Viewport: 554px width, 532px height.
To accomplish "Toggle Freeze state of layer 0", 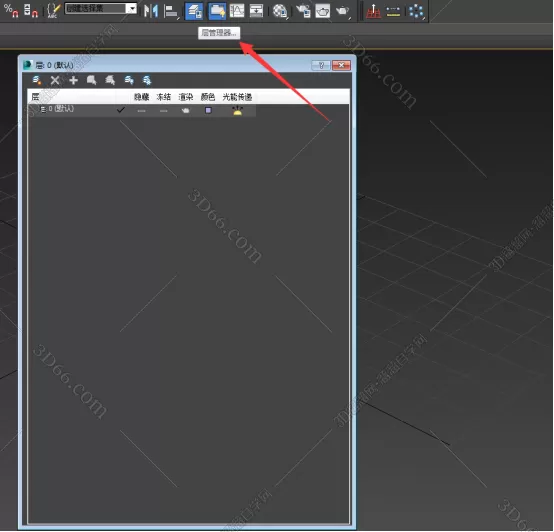I will pos(164,111).
